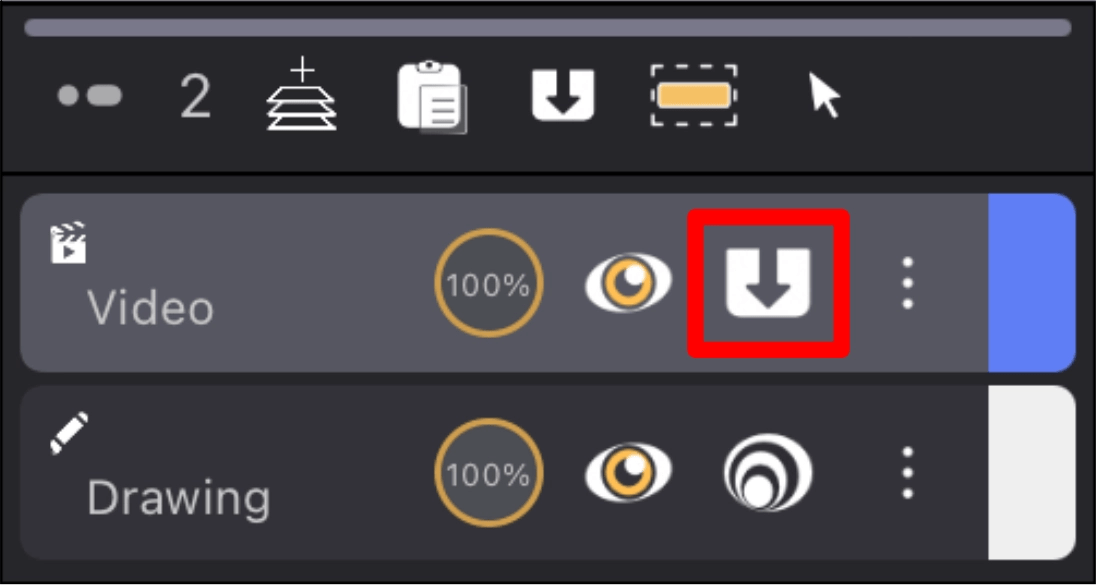The height and width of the screenshot is (585, 1096).
Task: Click the white color swatch on Drawing layer
Action: [x=1031, y=472]
